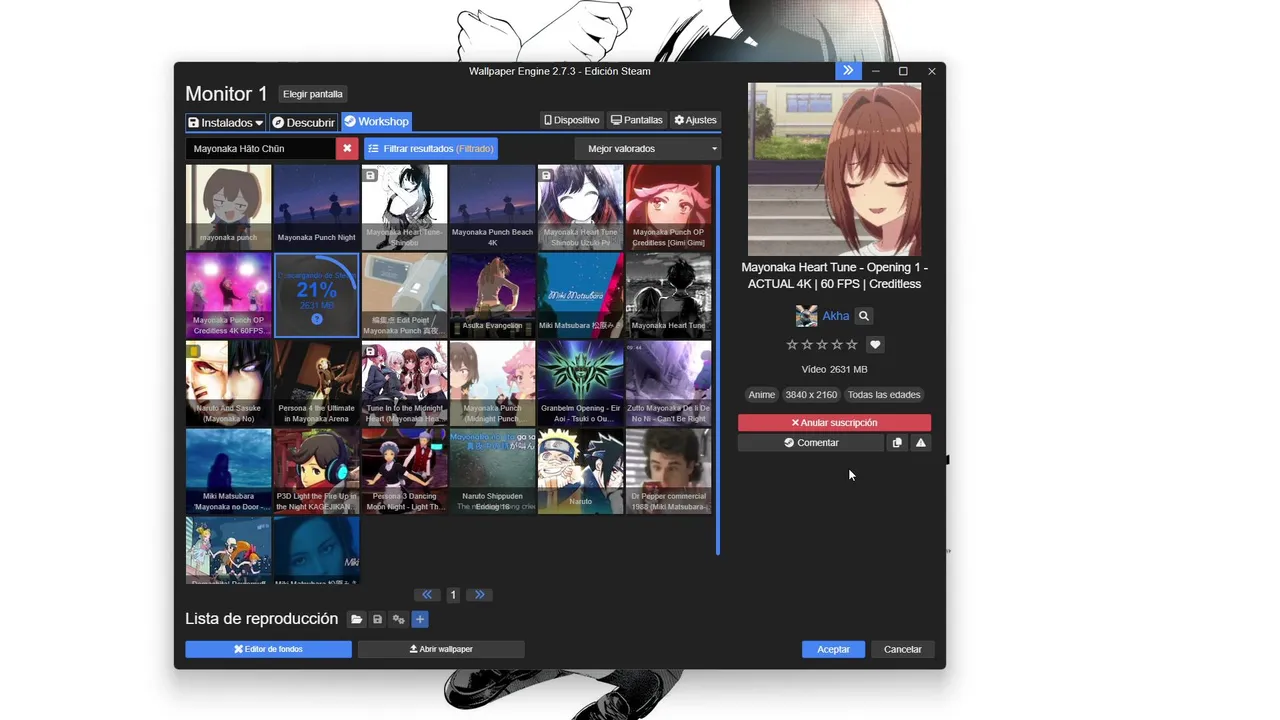Image resolution: width=1280 pixels, height=720 pixels.
Task: Select Dr Pepper commercial 1988 wallpaper
Action: tap(668, 471)
